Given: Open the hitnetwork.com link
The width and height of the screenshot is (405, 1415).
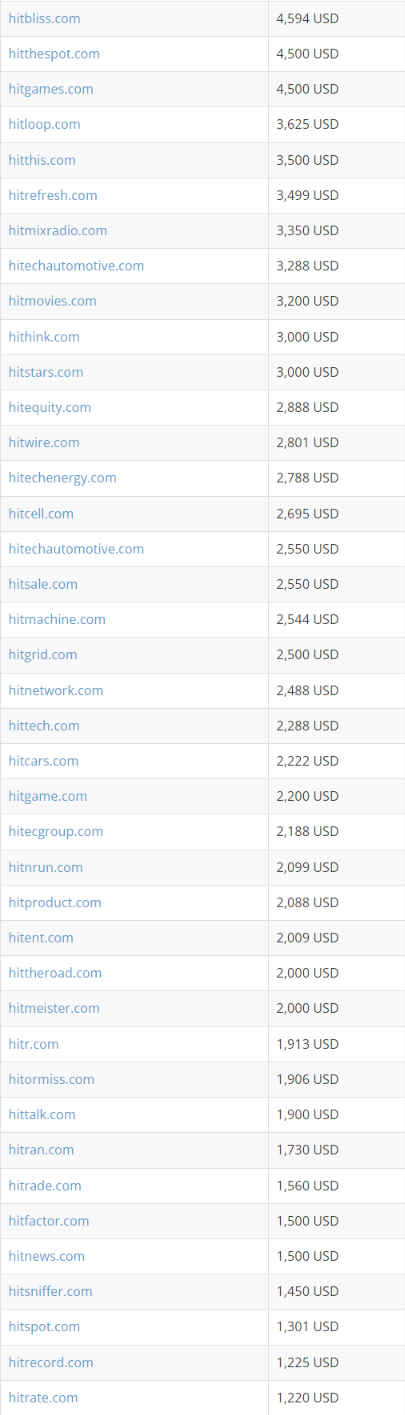Looking at the screenshot, I should pos(56,690).
